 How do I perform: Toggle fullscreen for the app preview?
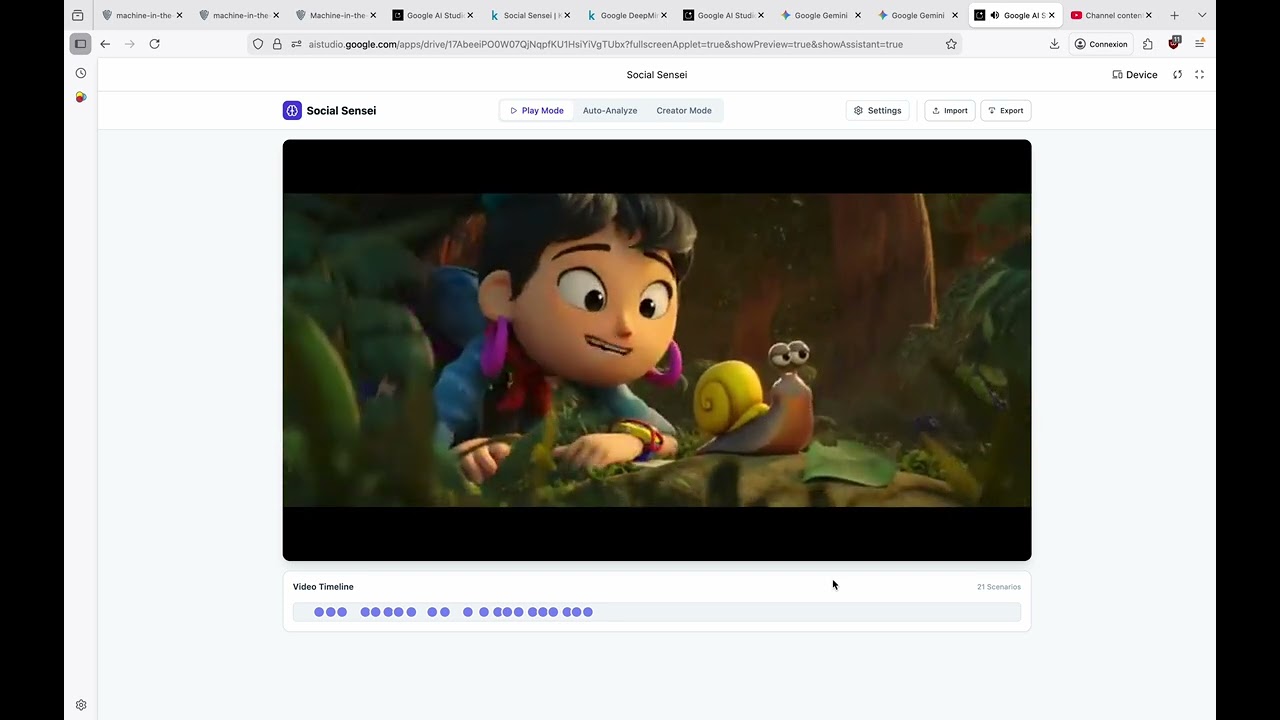pyautogui.click(x=1200, y=75)
